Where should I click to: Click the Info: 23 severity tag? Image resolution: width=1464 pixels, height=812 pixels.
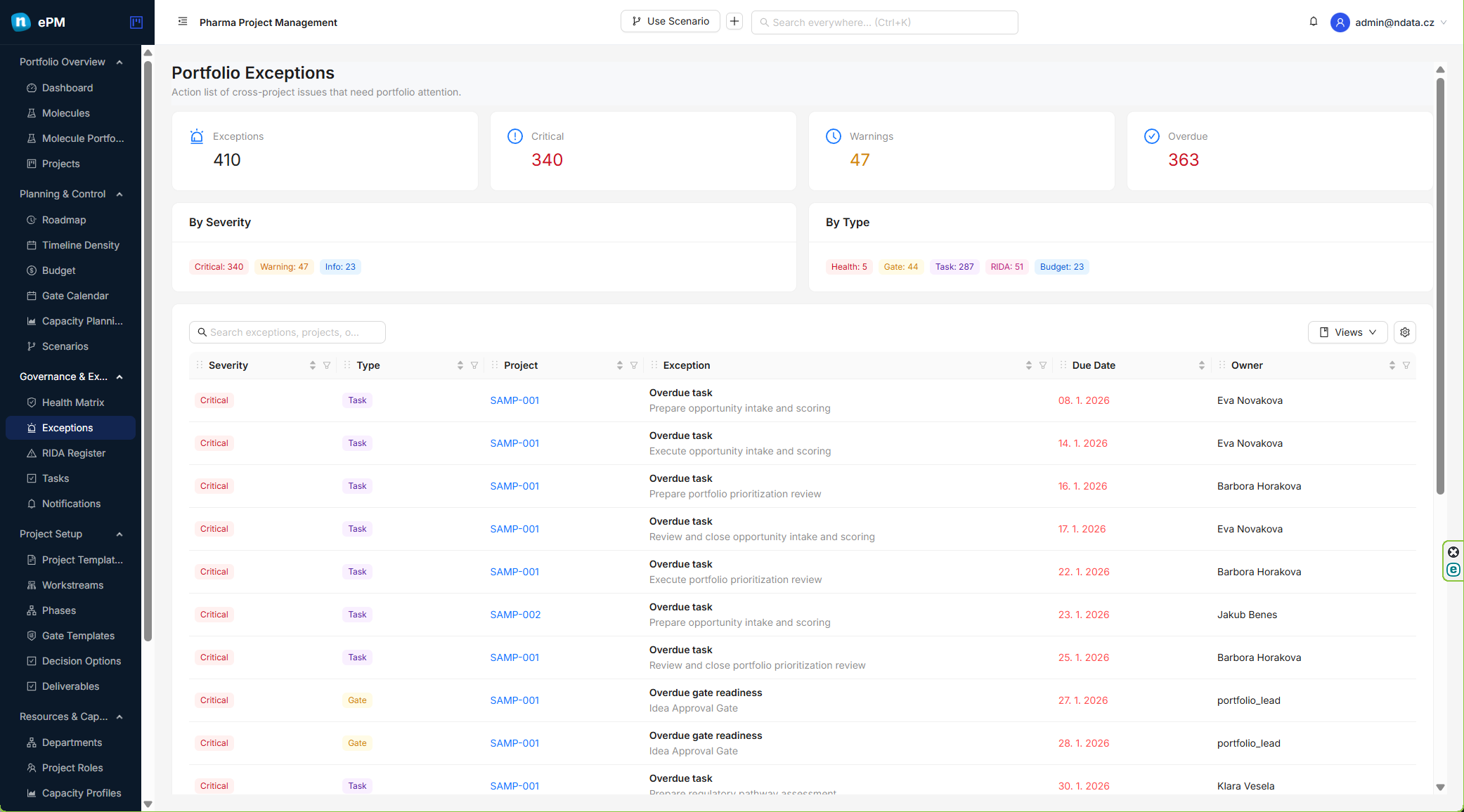(340, 267)
